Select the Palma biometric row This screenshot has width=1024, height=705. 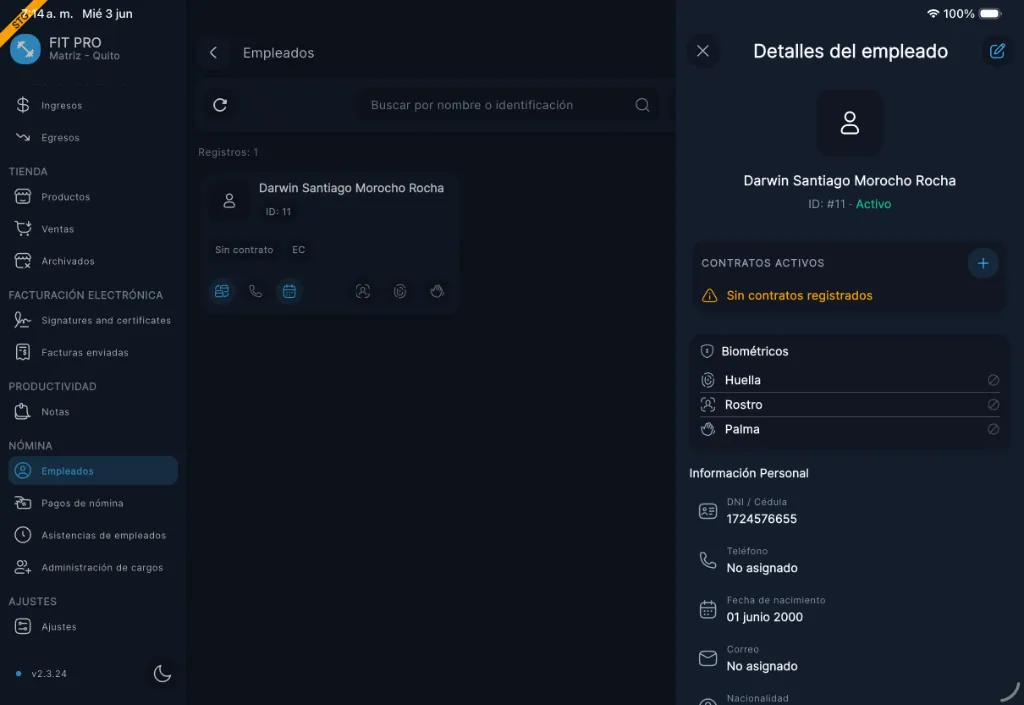pyautogui.click(x=850, y=429)
